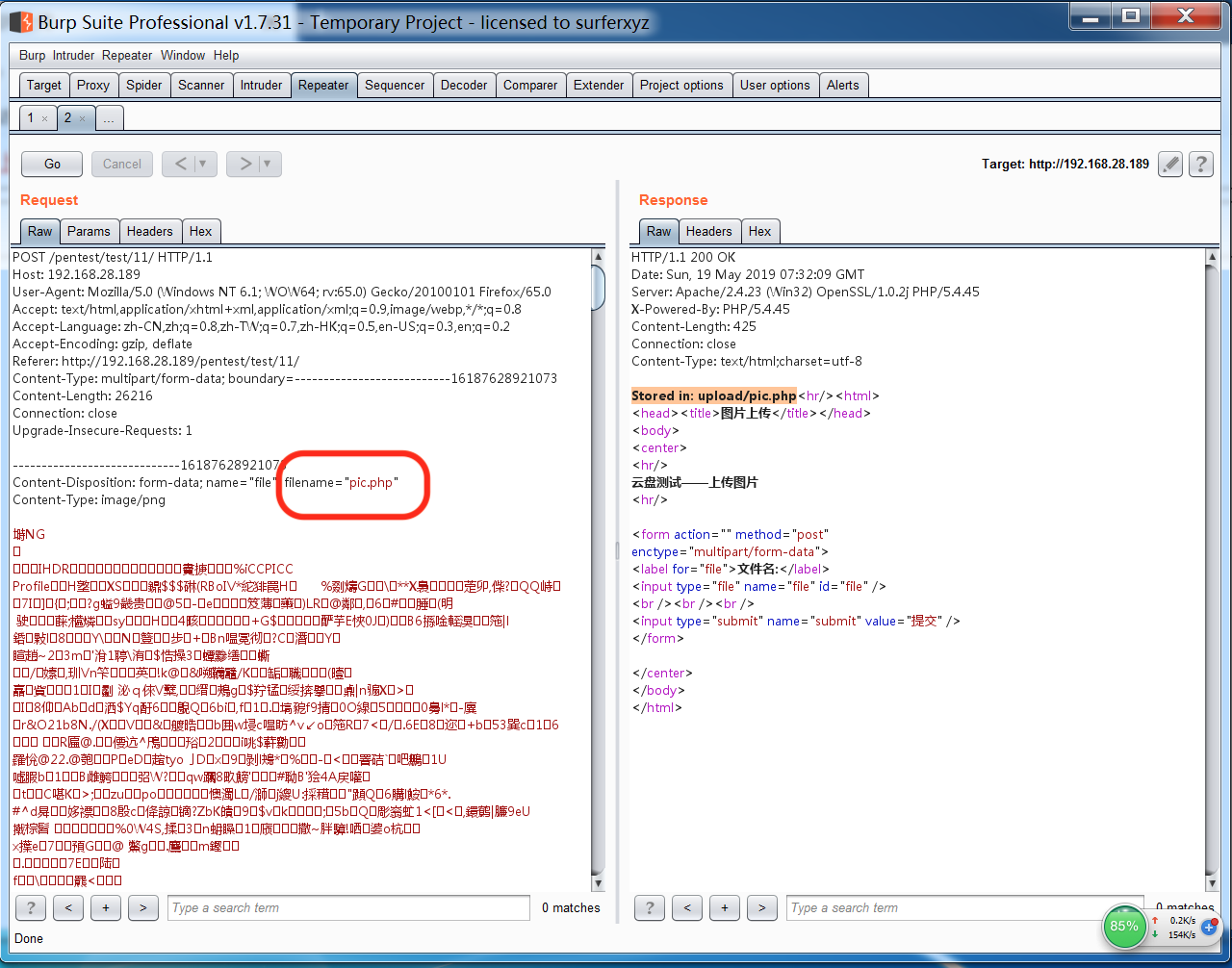This screenshot has width=1232, height=968.
Task: Add new Repeater tab with ellipsis
Action: click(109, 118)
